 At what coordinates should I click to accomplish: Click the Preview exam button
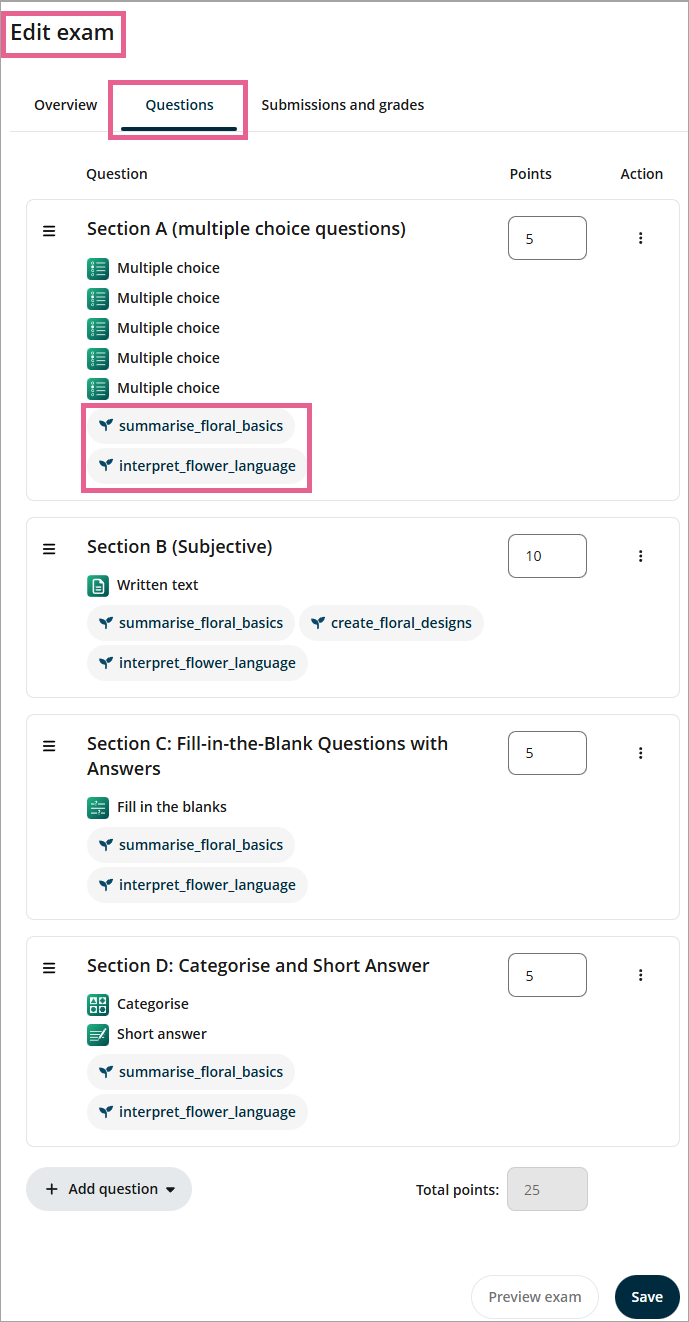pos(535,1297)
